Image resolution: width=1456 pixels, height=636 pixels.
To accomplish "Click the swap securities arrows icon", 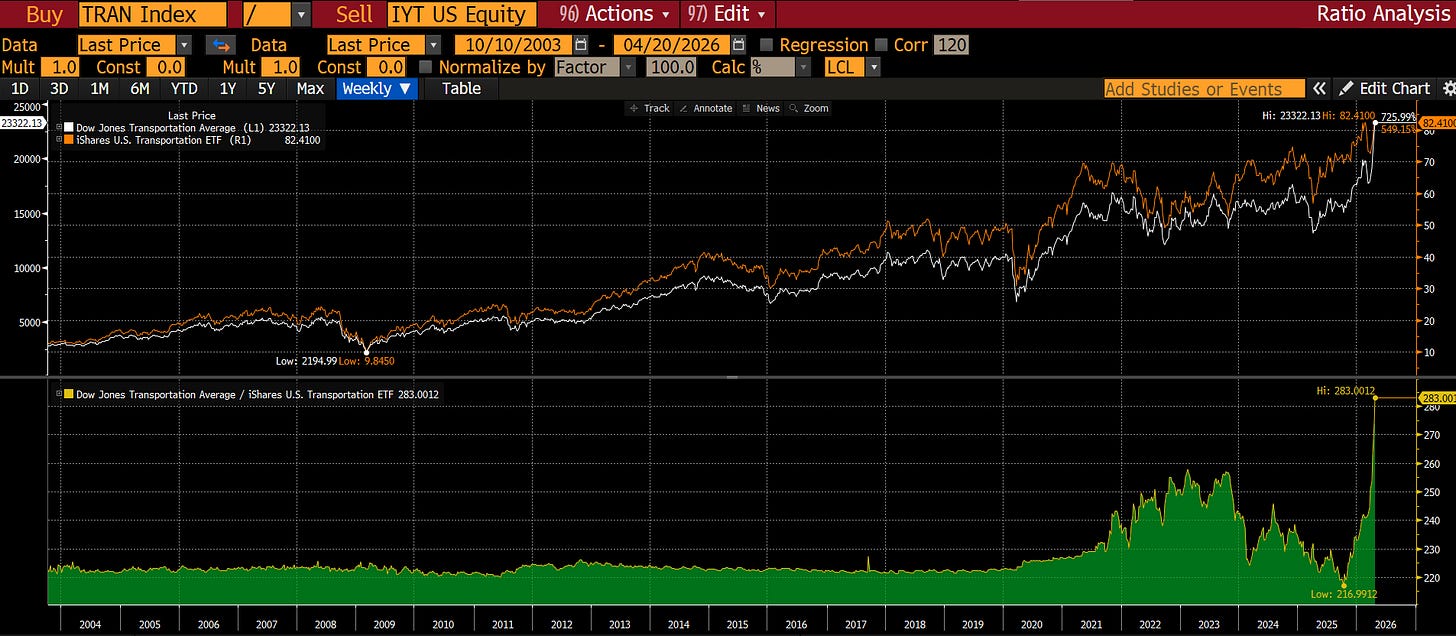I will tap(219, 45).
